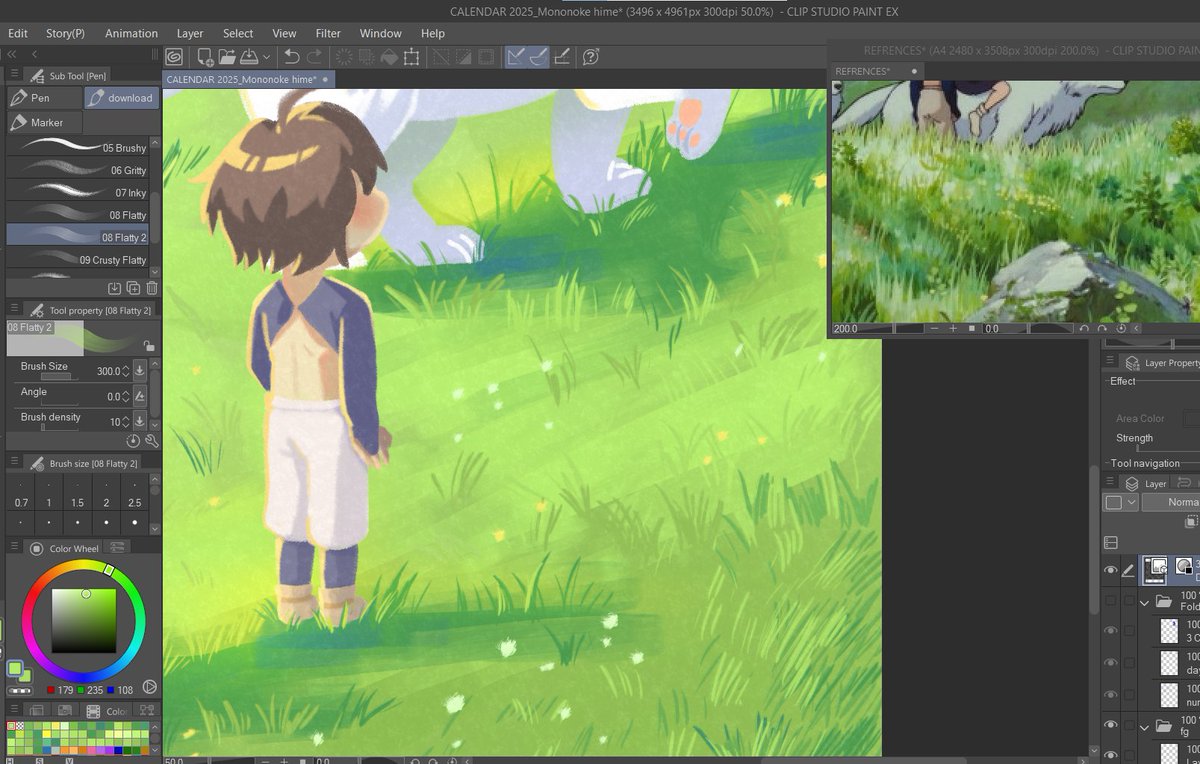Open Brush Size dynamics button
Image resolution: width=1200 pixels, height=764 pixels.
pos(140,371)
